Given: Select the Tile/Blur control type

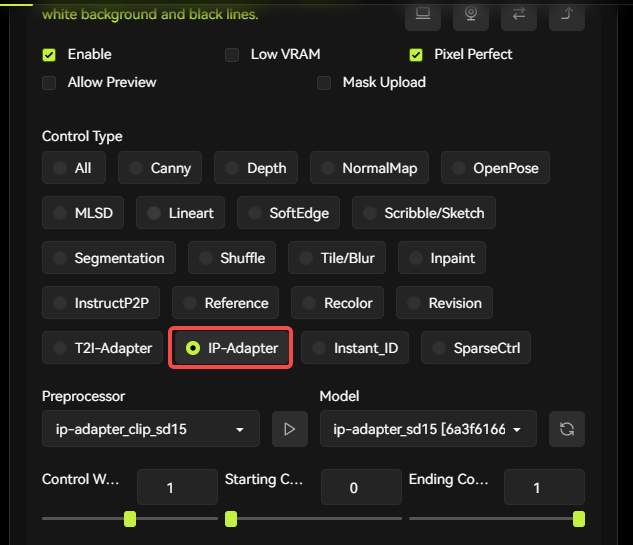Looking at the screenshot, I should (x=337, y=258).
